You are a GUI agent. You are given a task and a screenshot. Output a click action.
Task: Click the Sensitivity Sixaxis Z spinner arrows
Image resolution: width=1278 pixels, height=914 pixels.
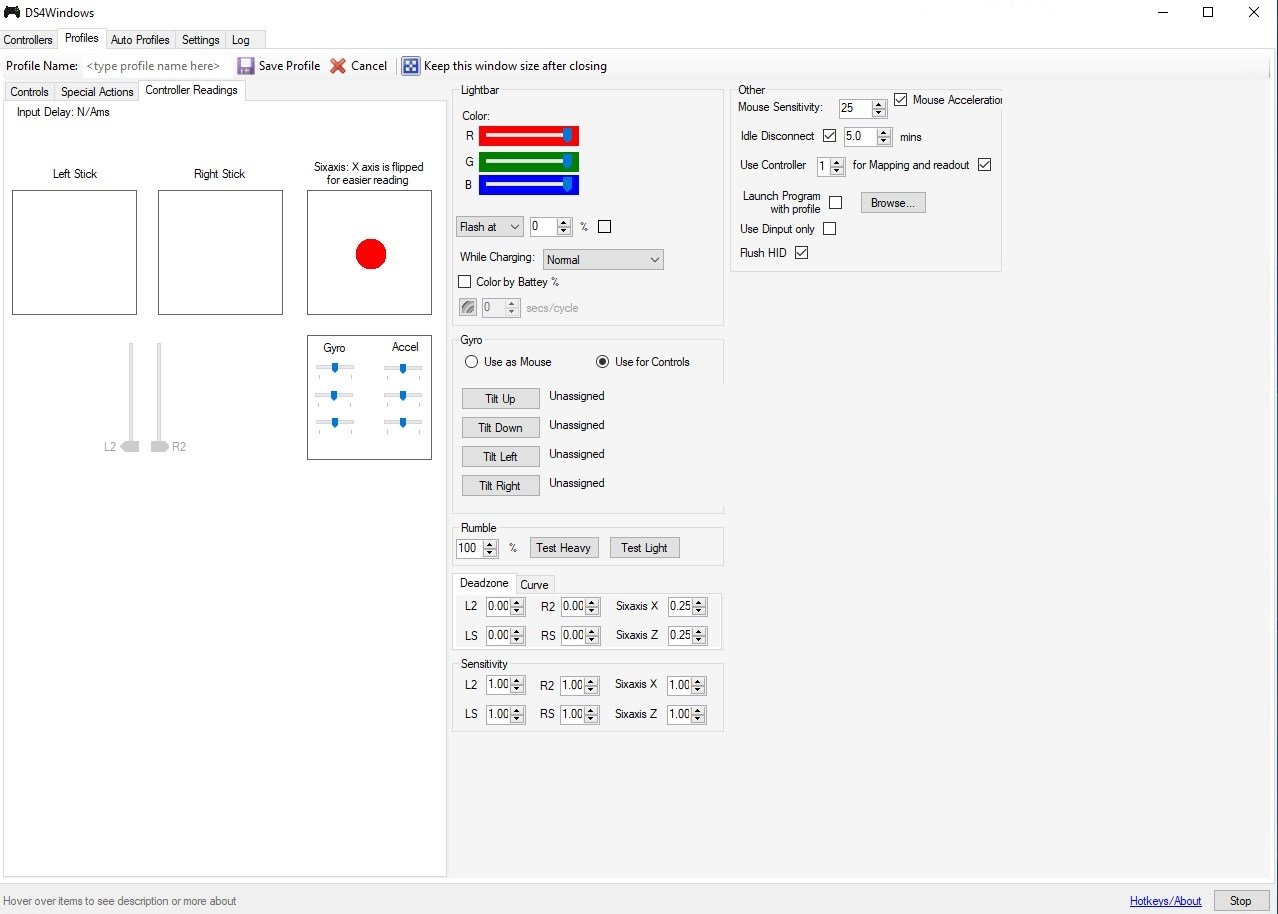tap(699, 714)
